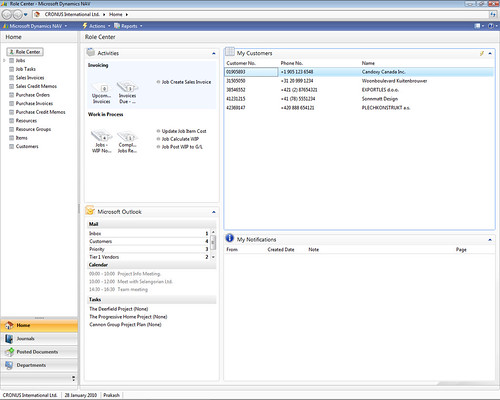The height and width of the screenshot is (400, 500).
Task: Open Resources list
Action: click(x=26, y=121)
